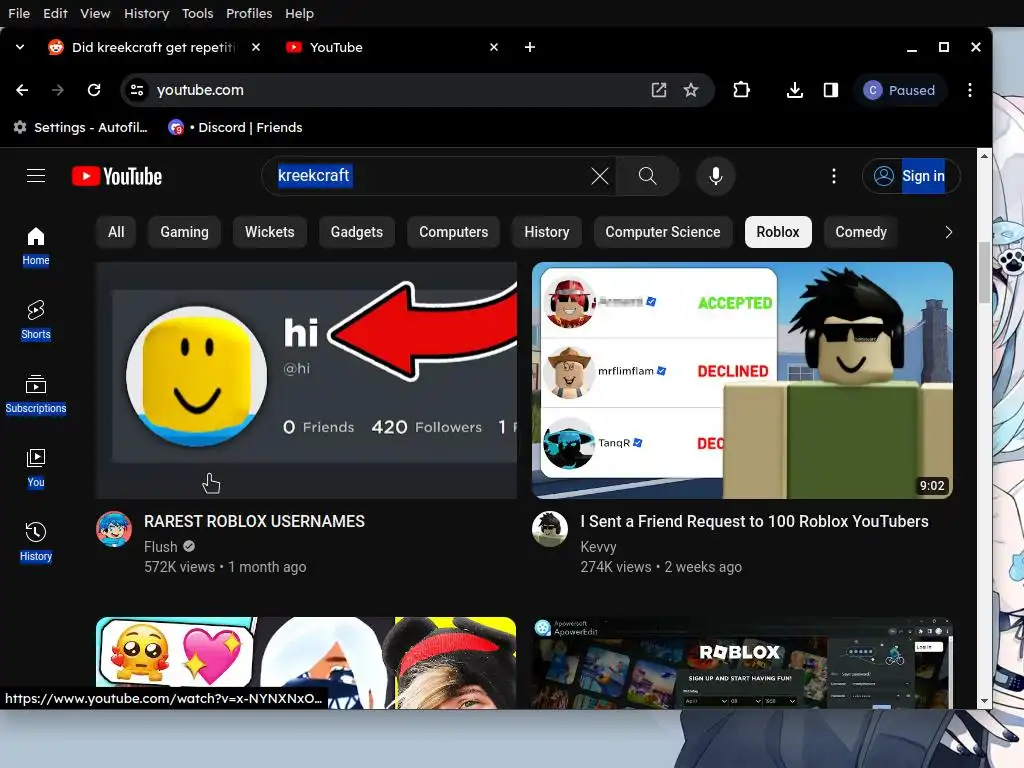The image size is (1024, 768).
Task: Click the browser forward arrow
Action: coord(58,90)
